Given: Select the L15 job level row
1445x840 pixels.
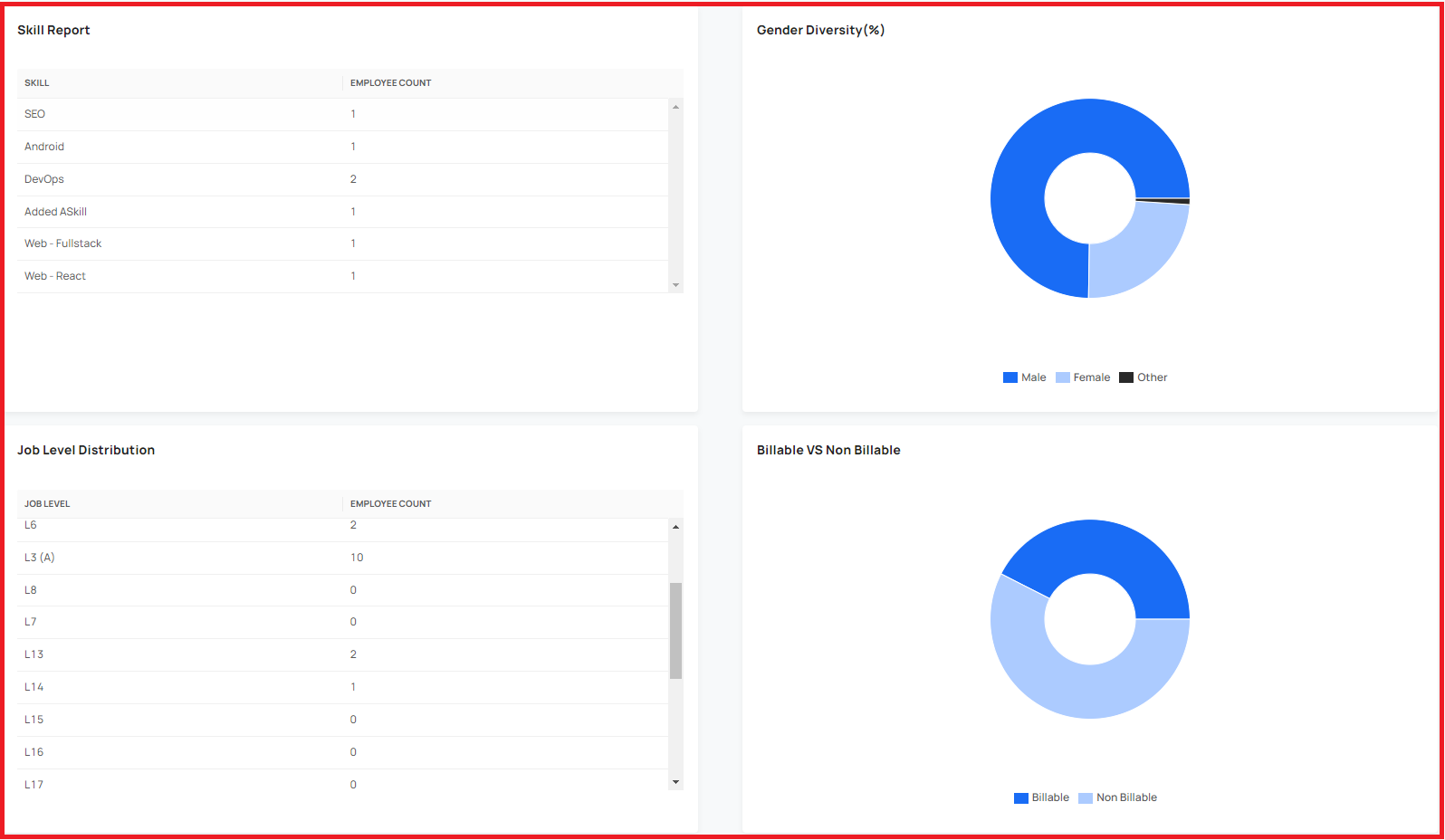Looking at the screenshot, I should 343,720.
